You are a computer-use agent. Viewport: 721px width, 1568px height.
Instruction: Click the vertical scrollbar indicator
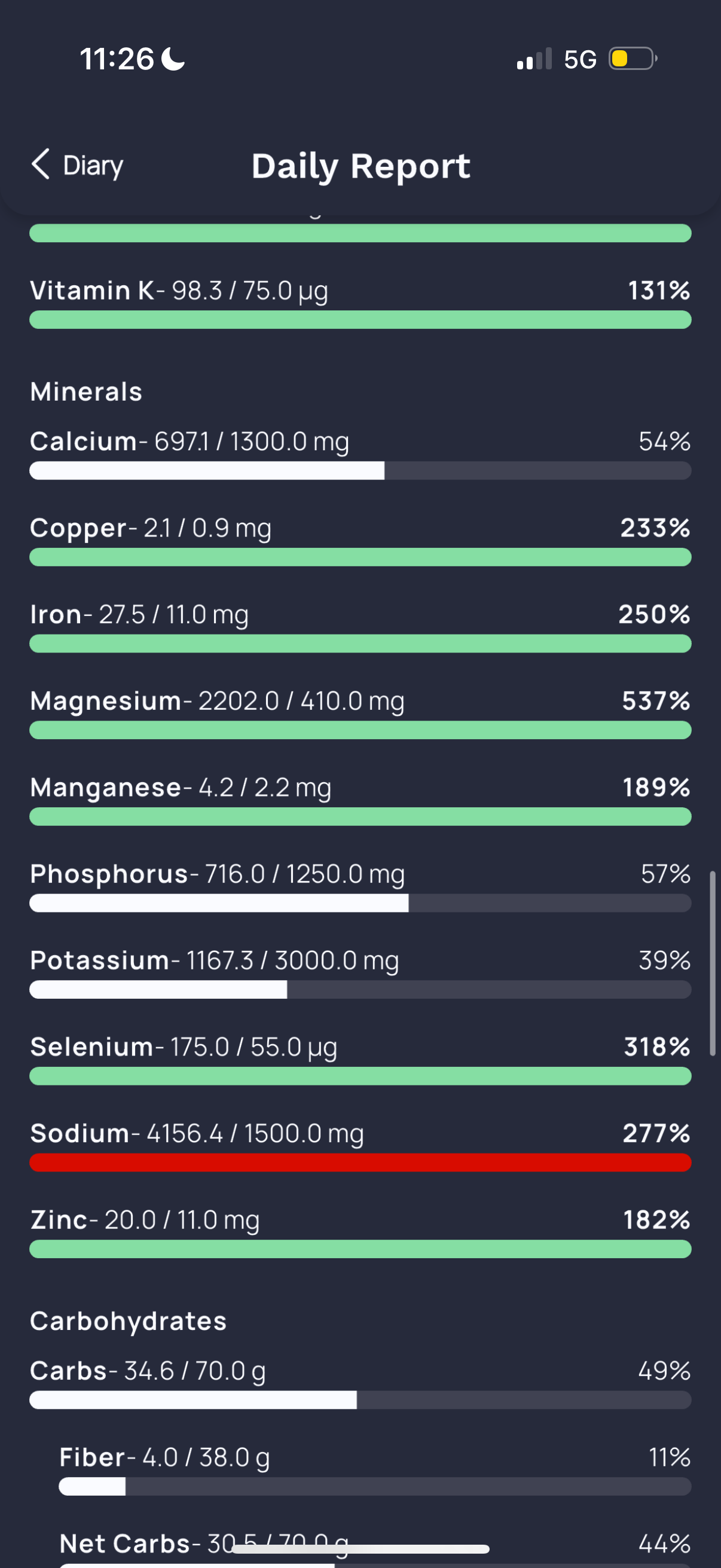click(712, 963)
